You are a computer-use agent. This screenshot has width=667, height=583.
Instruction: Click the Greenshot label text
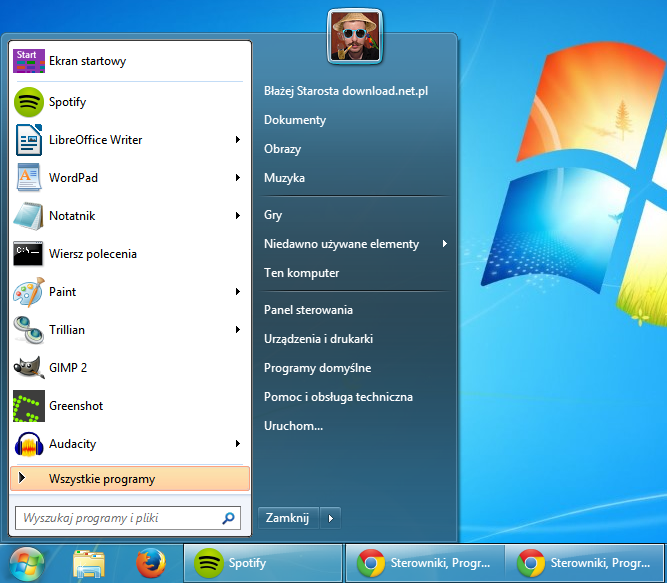click(x=76, y=406)
